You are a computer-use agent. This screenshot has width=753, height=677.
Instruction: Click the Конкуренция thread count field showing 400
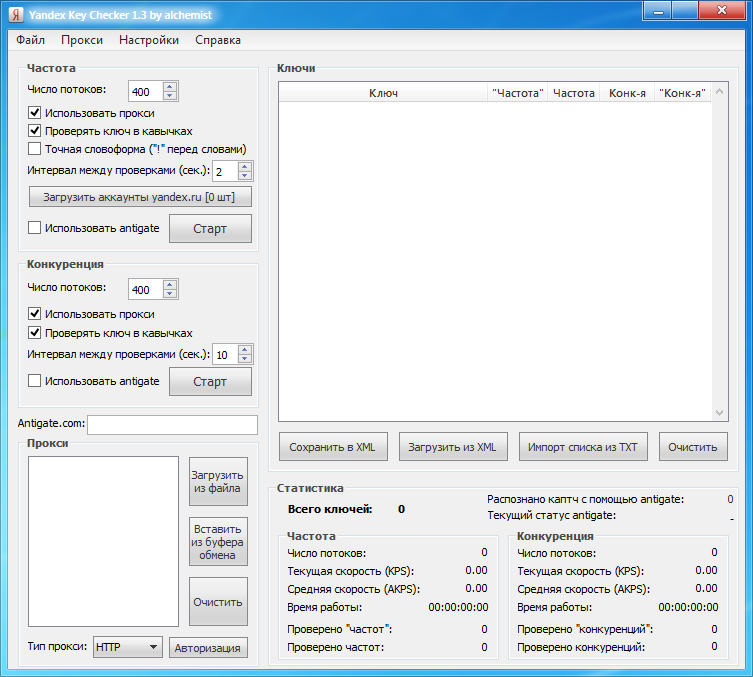[x=146, y=290]
